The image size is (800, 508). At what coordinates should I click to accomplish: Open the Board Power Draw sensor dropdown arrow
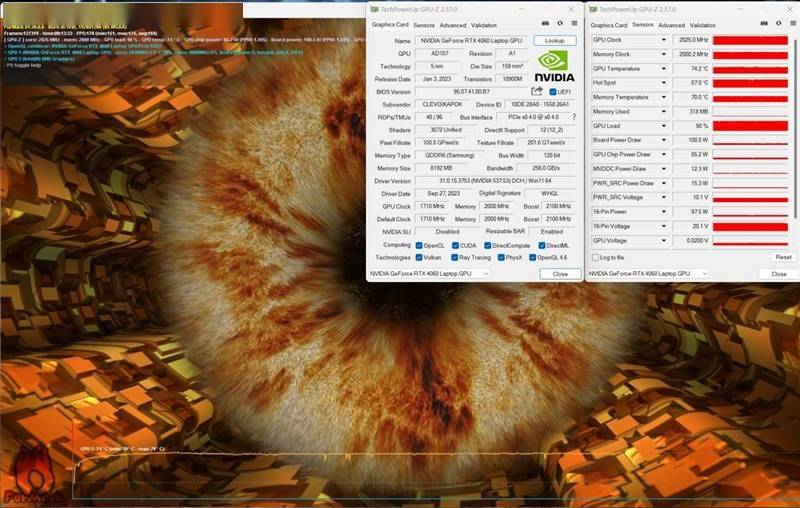pos(664,140)
